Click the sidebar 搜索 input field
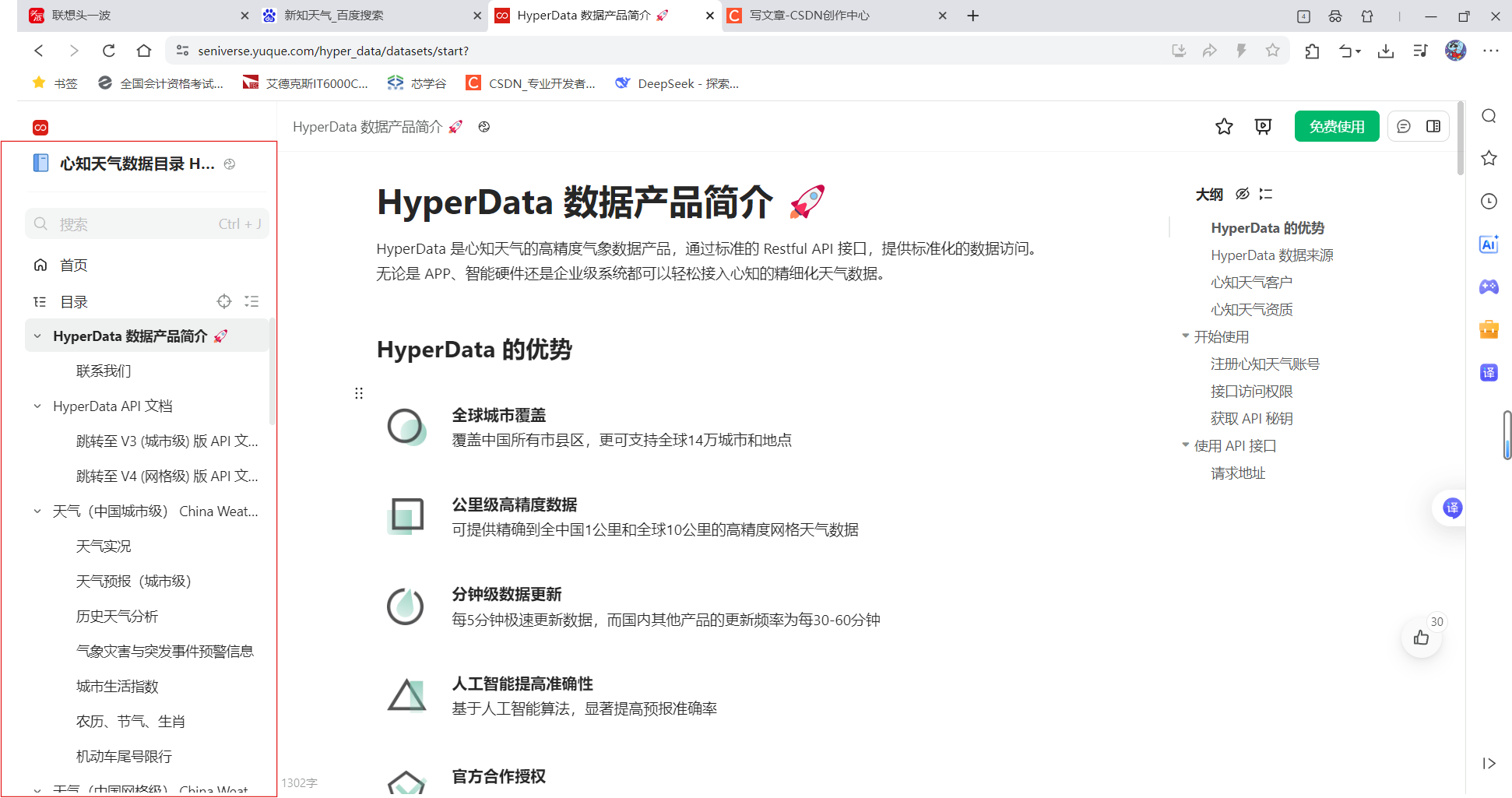Image resolution: width=1512 pixels, height=798 pixels. (147, 224)
